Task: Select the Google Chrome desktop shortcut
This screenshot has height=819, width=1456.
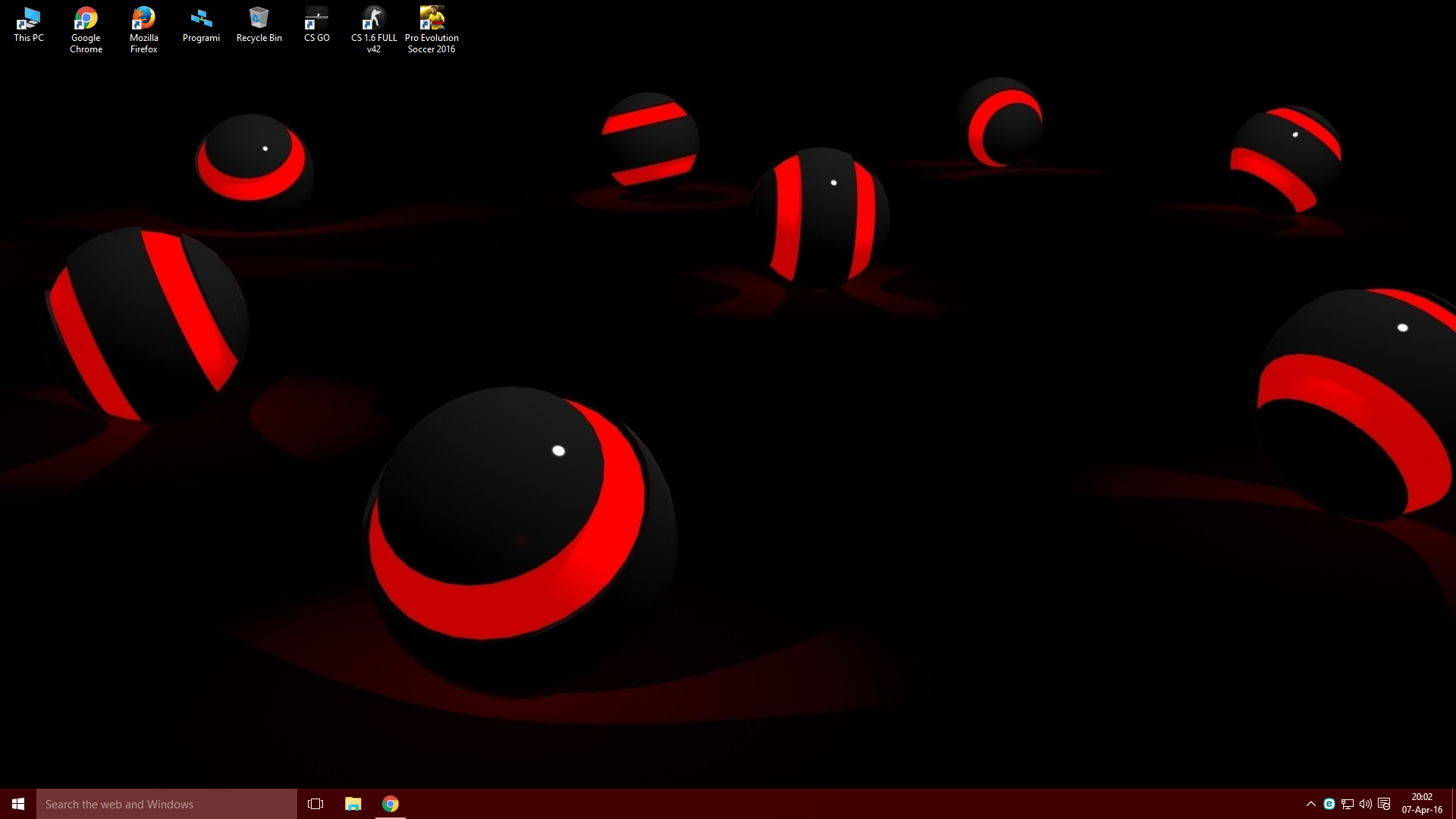Action: click(x=86, y=29)
